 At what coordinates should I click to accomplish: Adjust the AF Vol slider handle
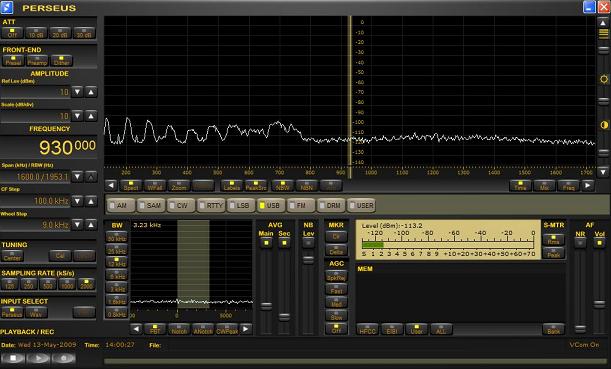click(x=600, y=304)
